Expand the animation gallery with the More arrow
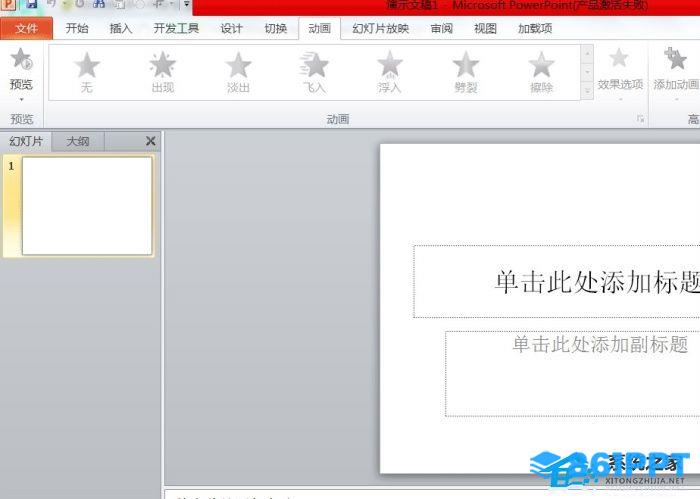Image resolution: width=700 pixels, height=499 pixels. coord(587,91)
